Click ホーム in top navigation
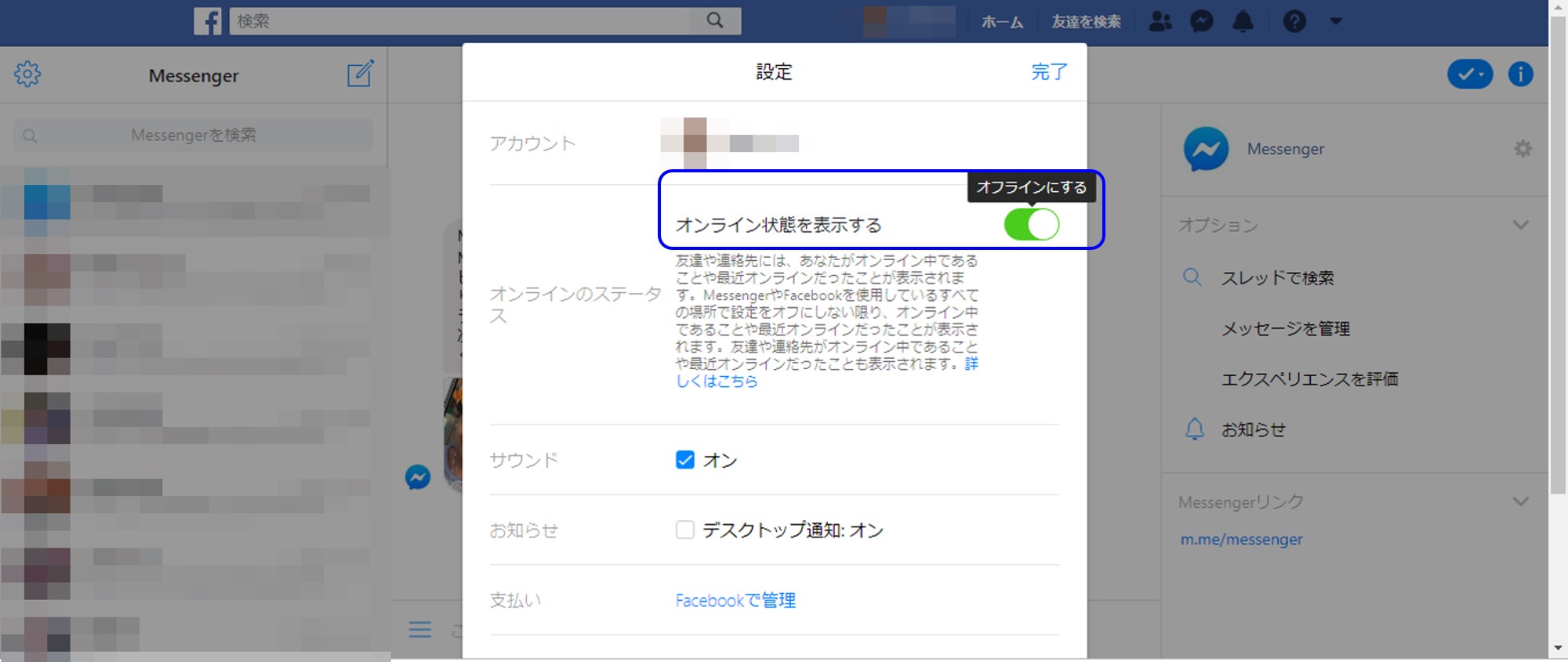Screen dimensions: 1568x662 click(x=1002, y=22)
